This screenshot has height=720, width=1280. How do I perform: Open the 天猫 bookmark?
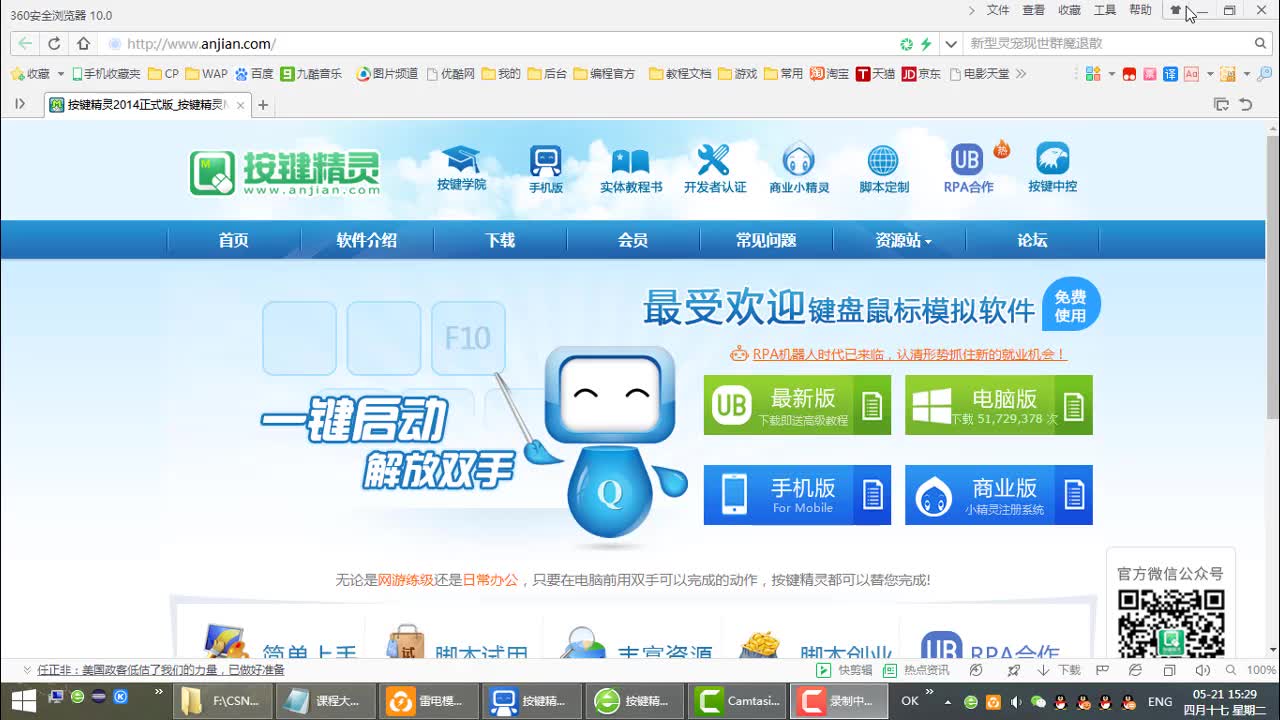(876, 73)
